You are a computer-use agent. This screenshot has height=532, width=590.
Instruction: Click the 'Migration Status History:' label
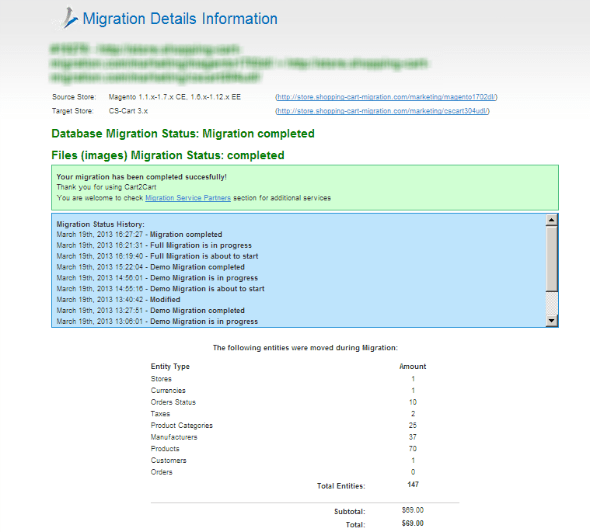[x=100, y=224]
